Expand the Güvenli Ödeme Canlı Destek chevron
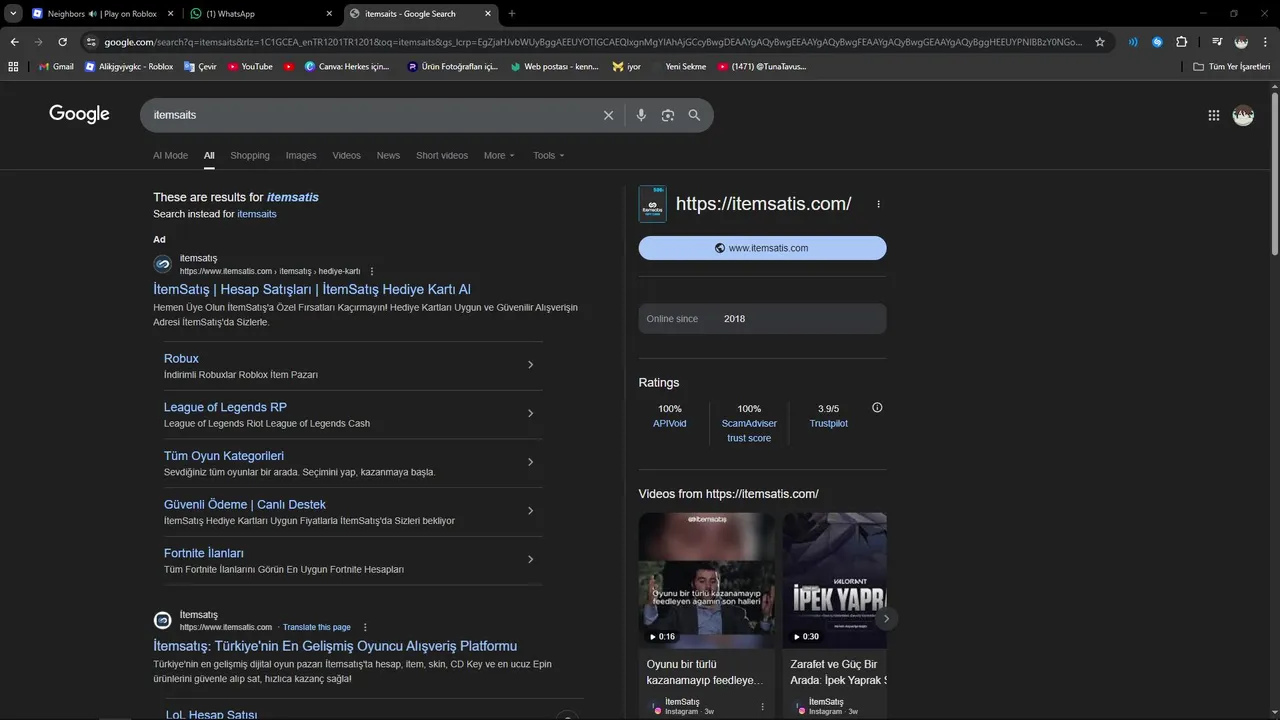Image resolution: width=1280 pixels, height=720 pixels. [x=530, y=511]
